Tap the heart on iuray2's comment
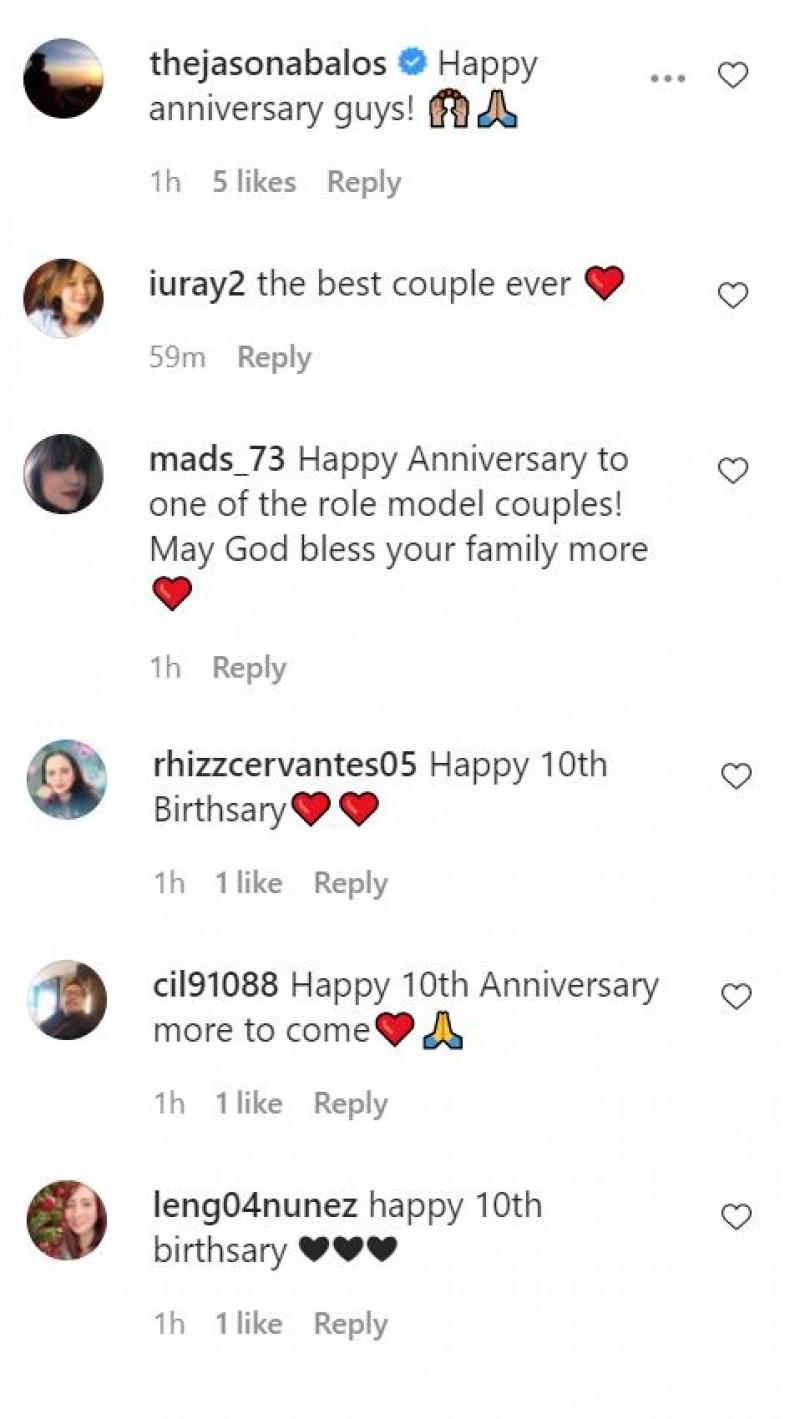 pyautogui.click(x=734, y=295)
